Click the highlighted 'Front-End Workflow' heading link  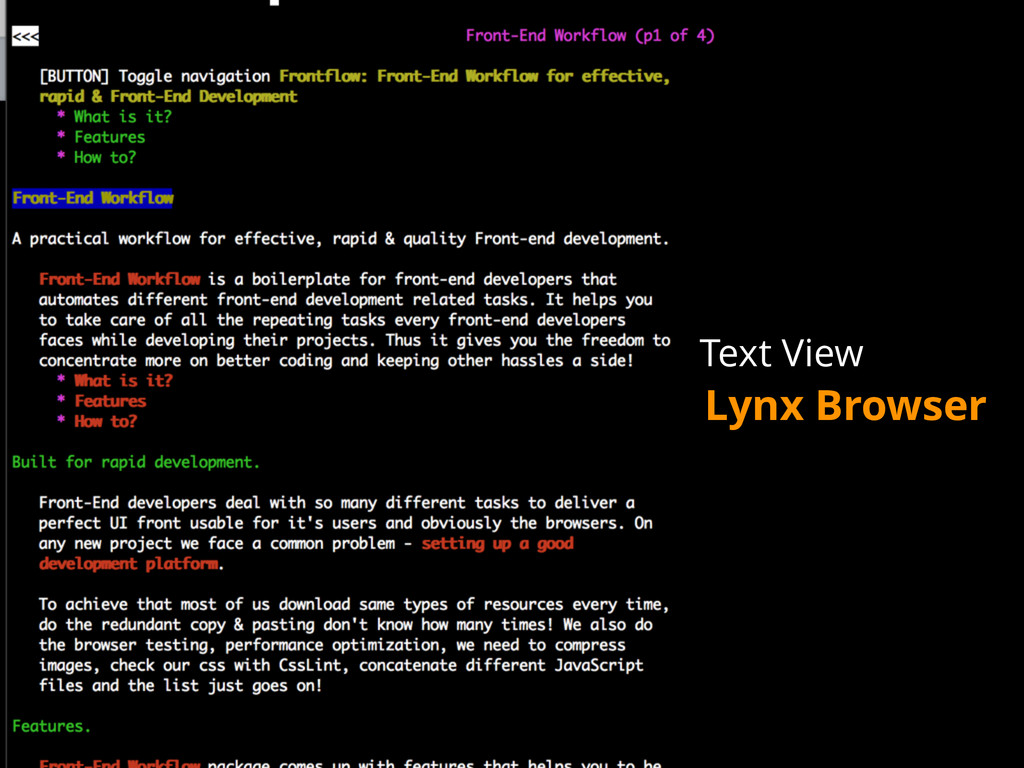point(93,198)
